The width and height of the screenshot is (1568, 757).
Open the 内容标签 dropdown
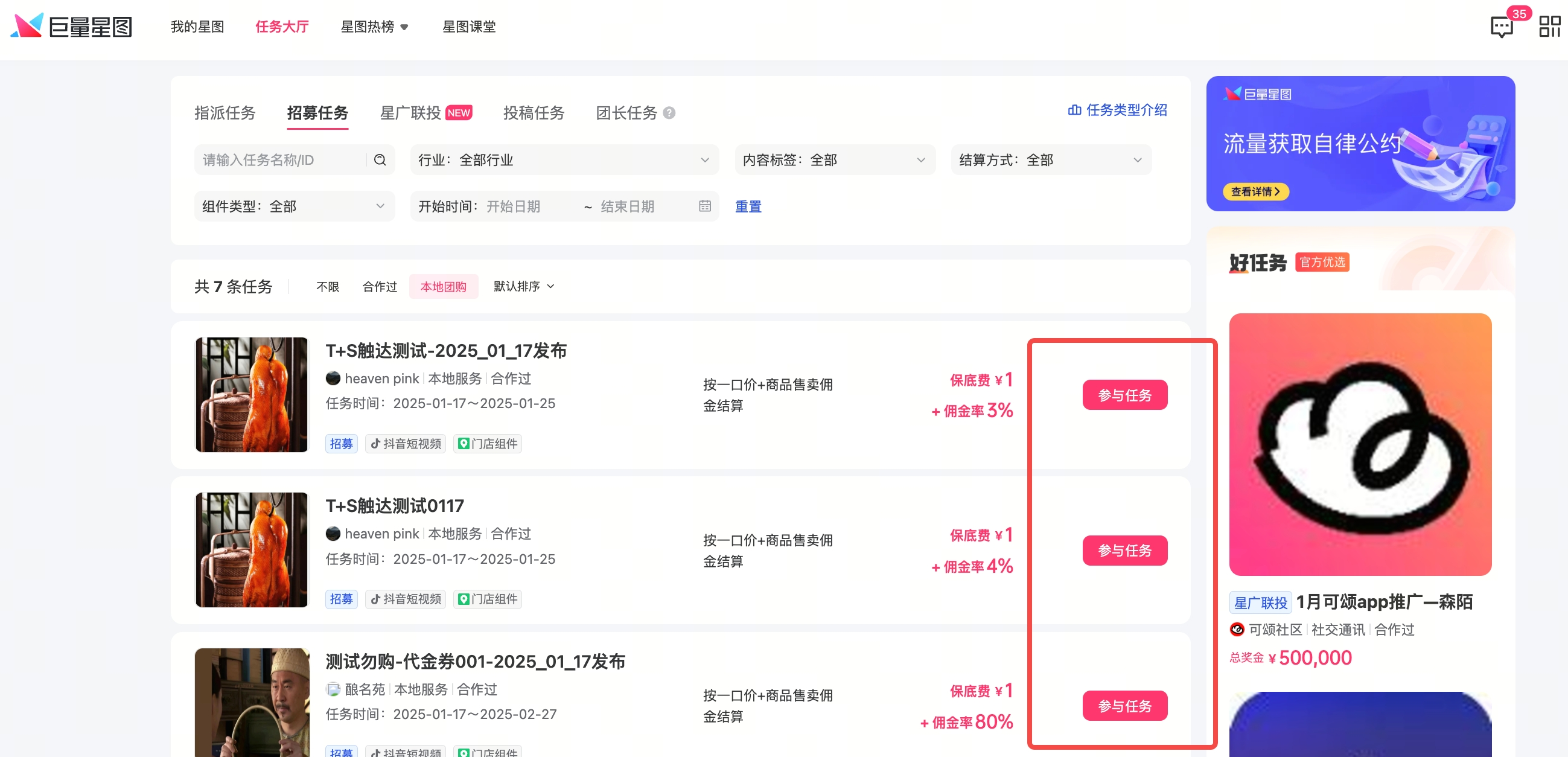tap(835, 159)
